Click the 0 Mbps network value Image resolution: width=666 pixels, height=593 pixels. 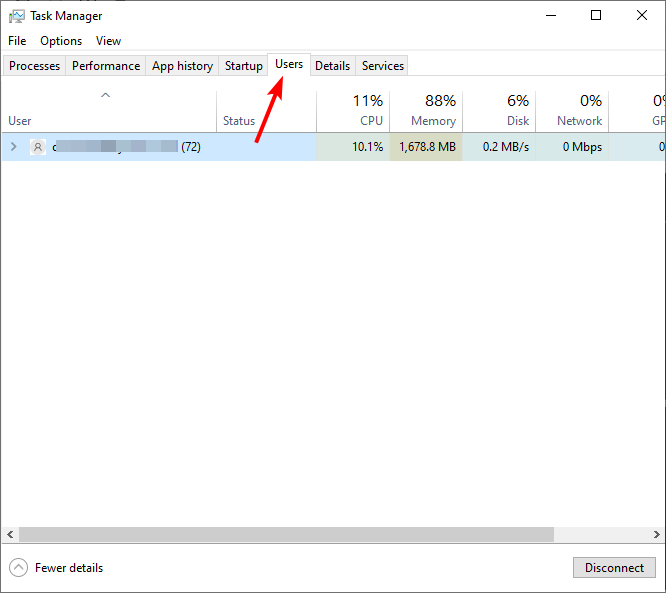click(582, 147)
